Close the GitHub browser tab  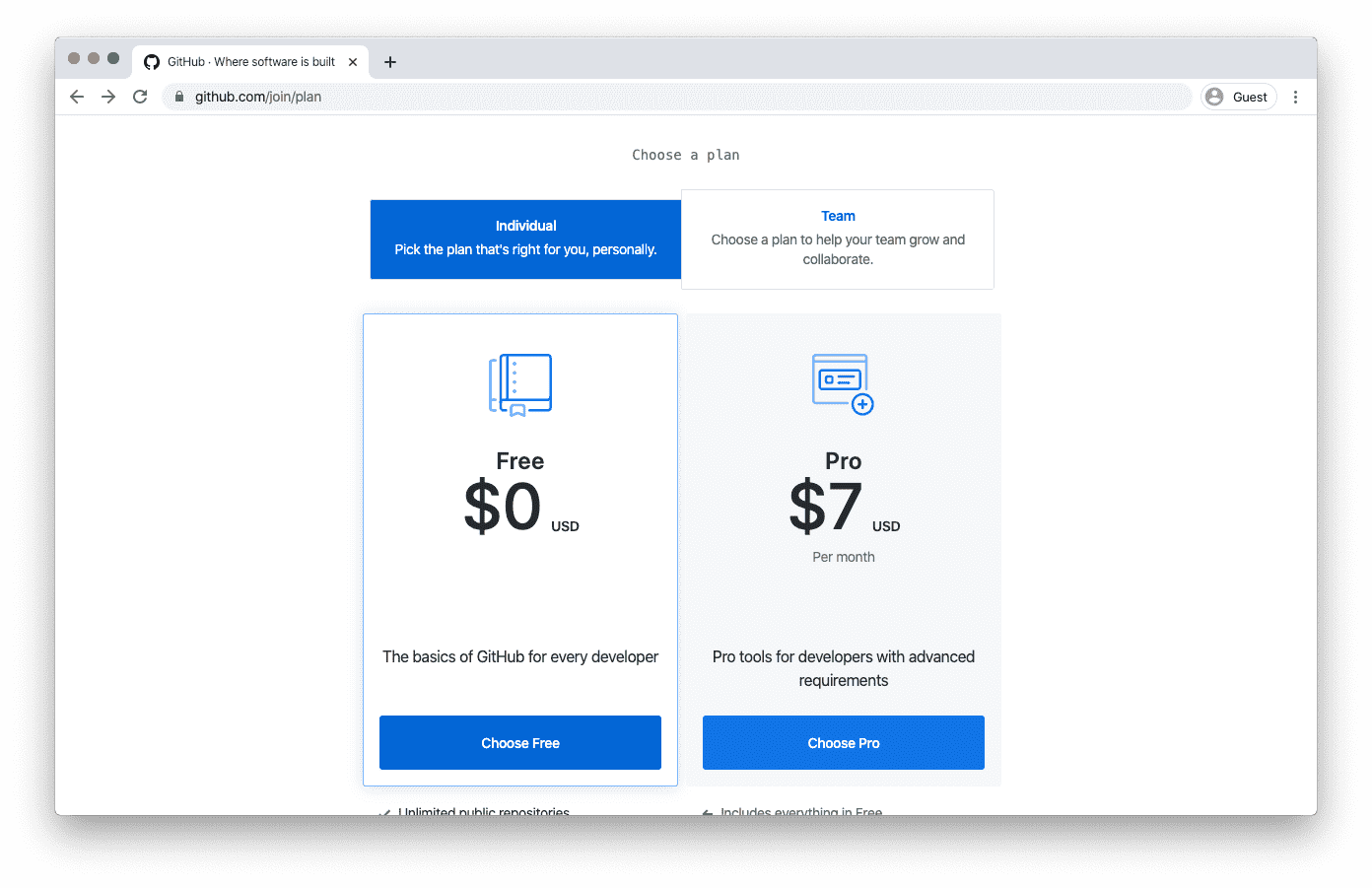click(353, 62)
